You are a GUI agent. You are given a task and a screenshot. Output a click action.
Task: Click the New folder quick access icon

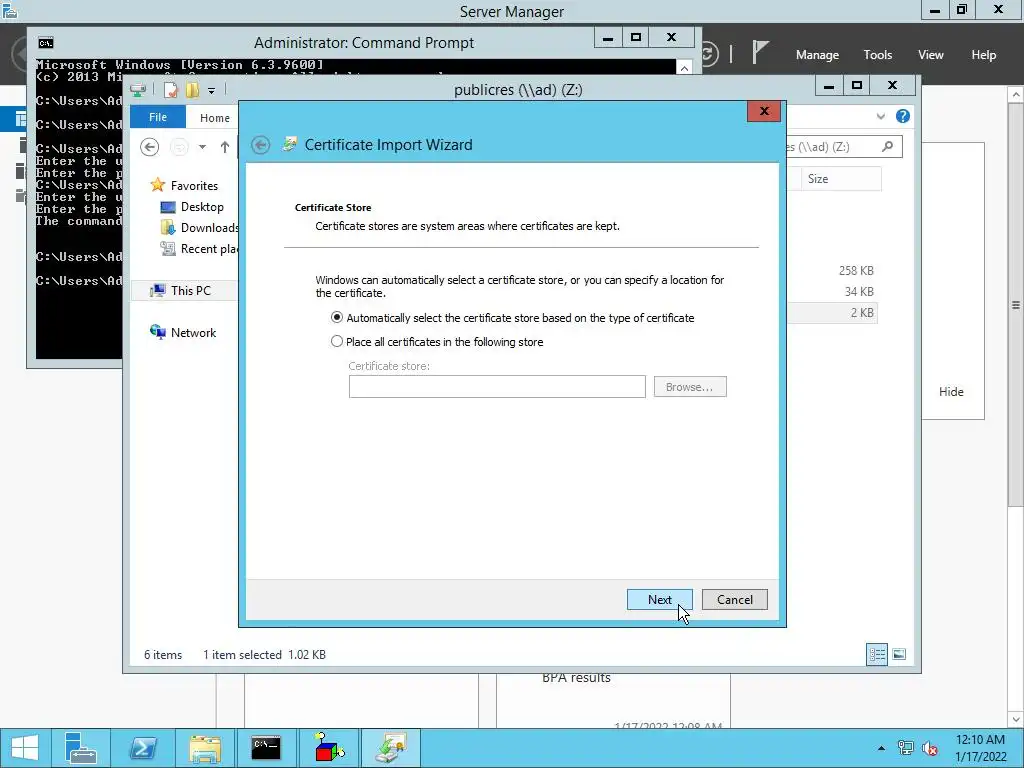coord(192,89)
